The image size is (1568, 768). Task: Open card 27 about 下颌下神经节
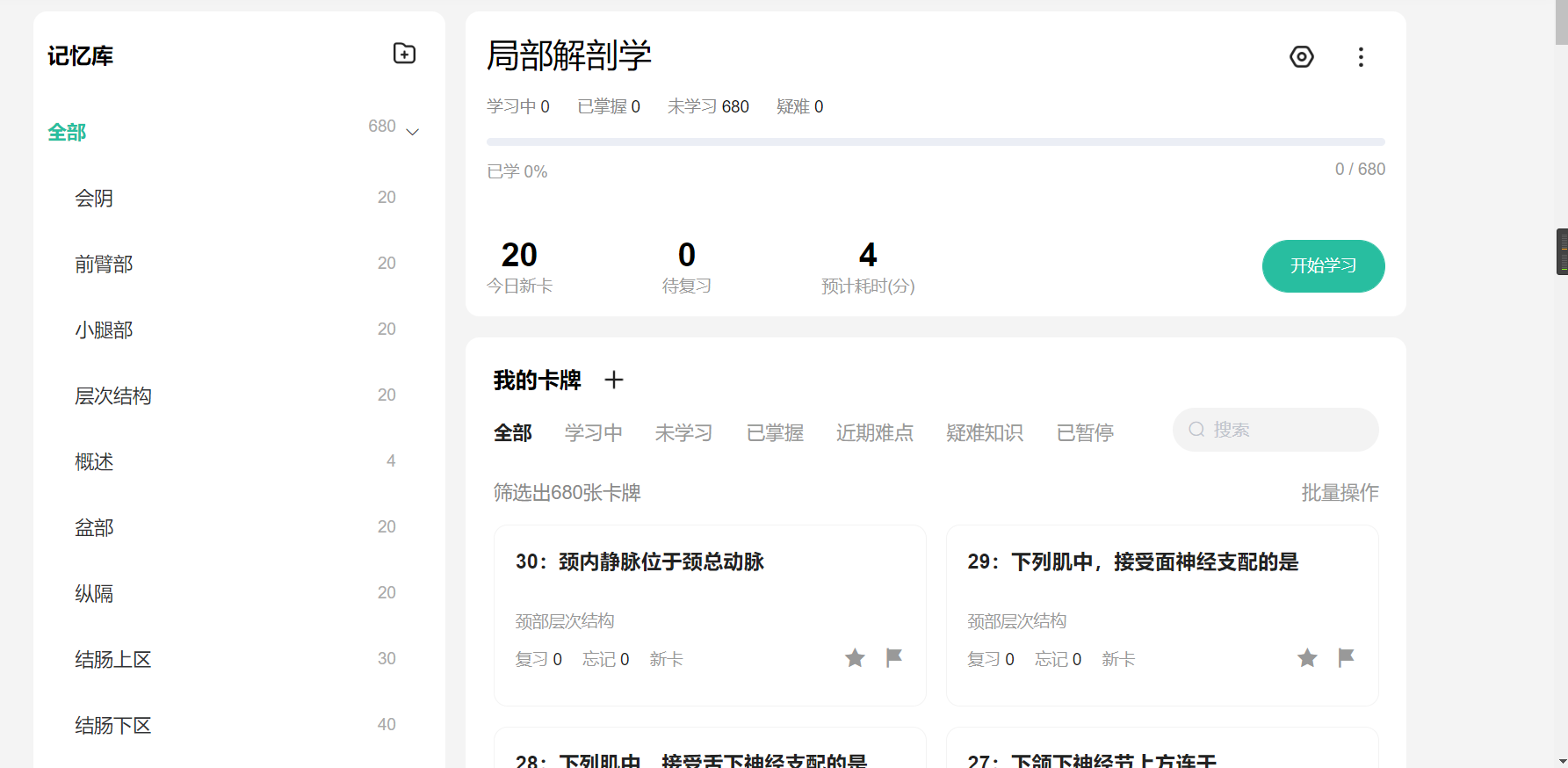point(1162,748)
